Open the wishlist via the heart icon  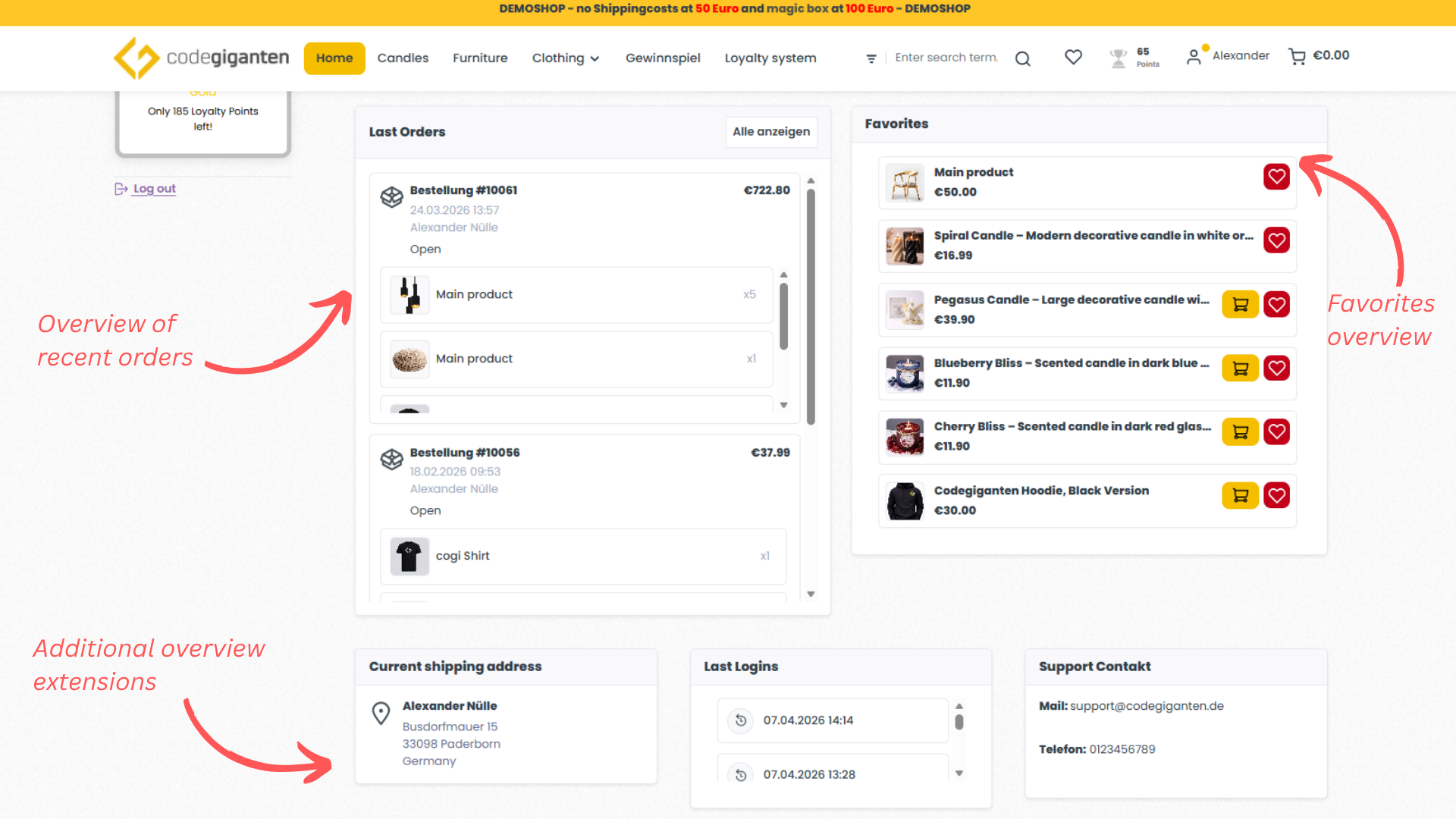pos(1072,57)
